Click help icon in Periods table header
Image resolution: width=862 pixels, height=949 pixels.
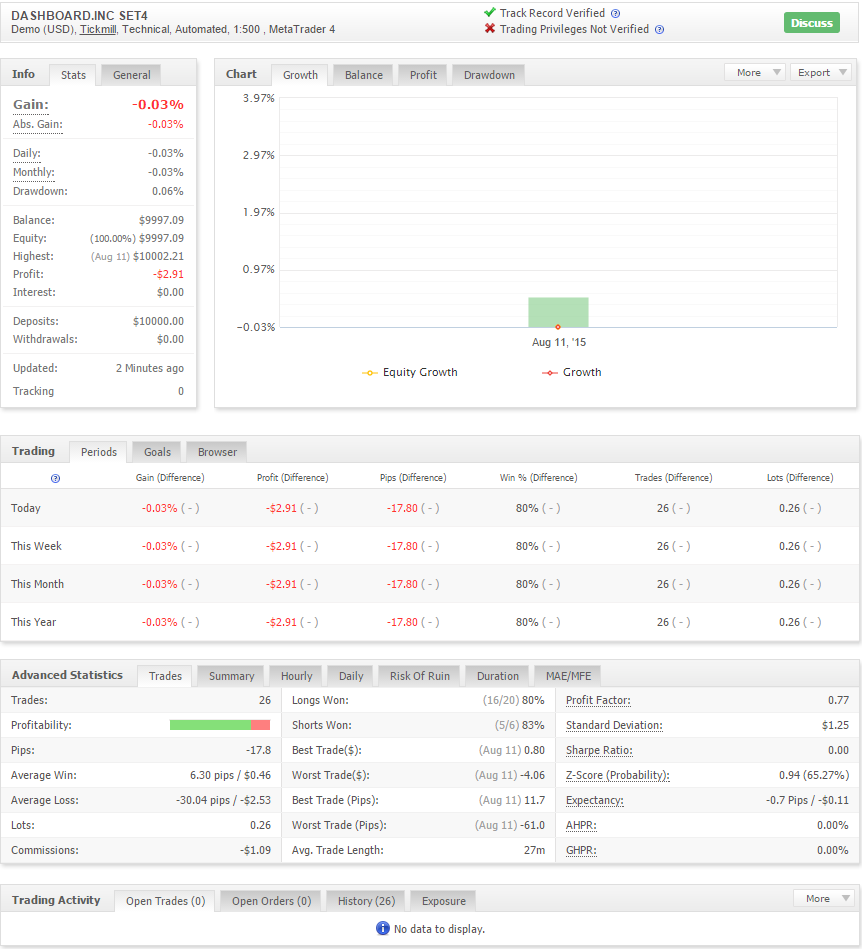point(55,478)
